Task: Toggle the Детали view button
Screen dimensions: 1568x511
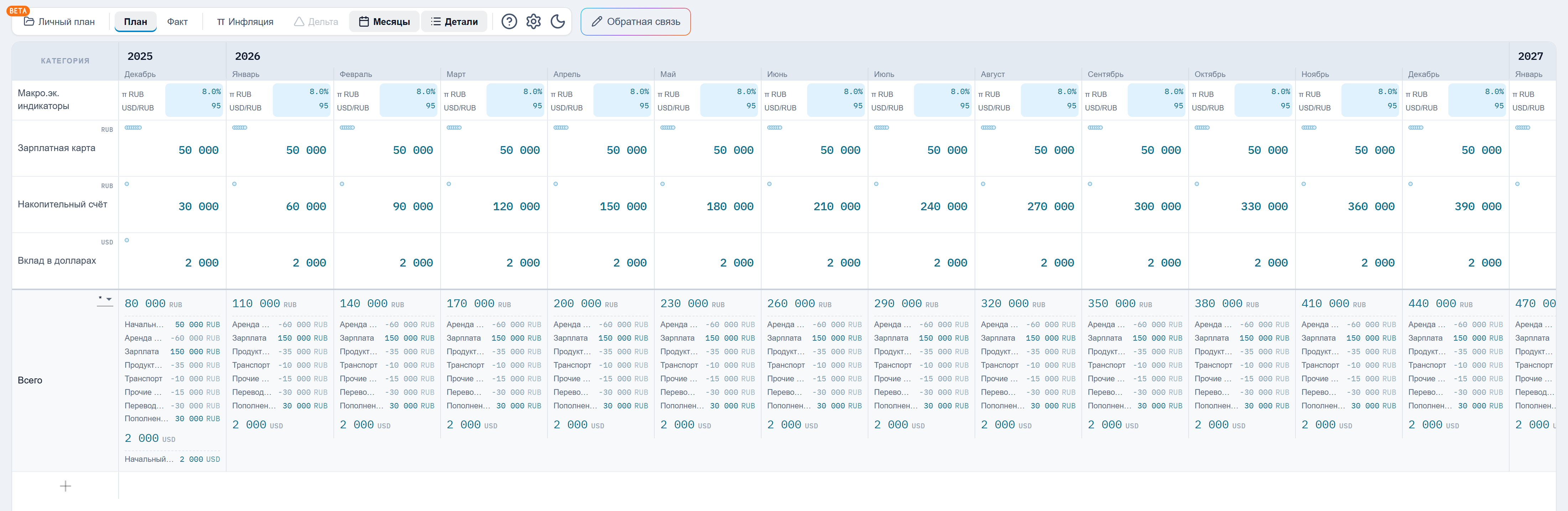Action: [454, 22]
